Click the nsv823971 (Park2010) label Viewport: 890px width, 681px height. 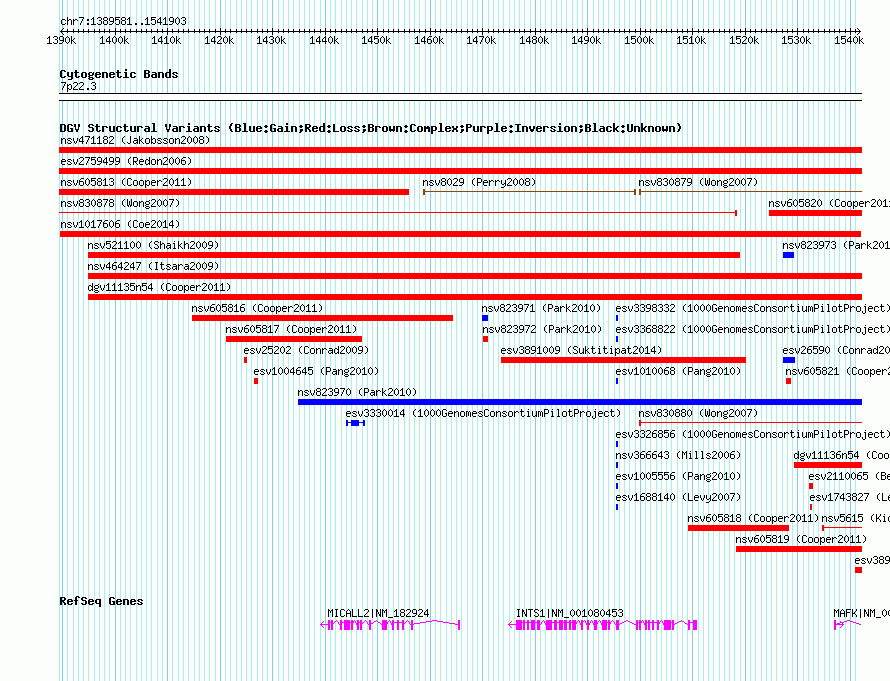coord(541,308)
